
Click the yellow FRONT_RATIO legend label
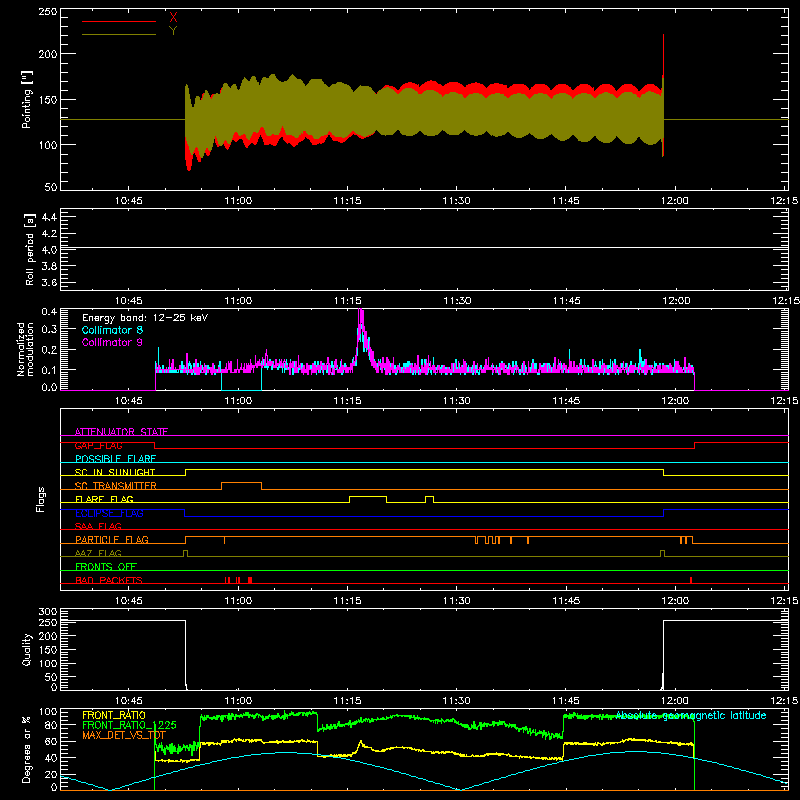[114, 715]
